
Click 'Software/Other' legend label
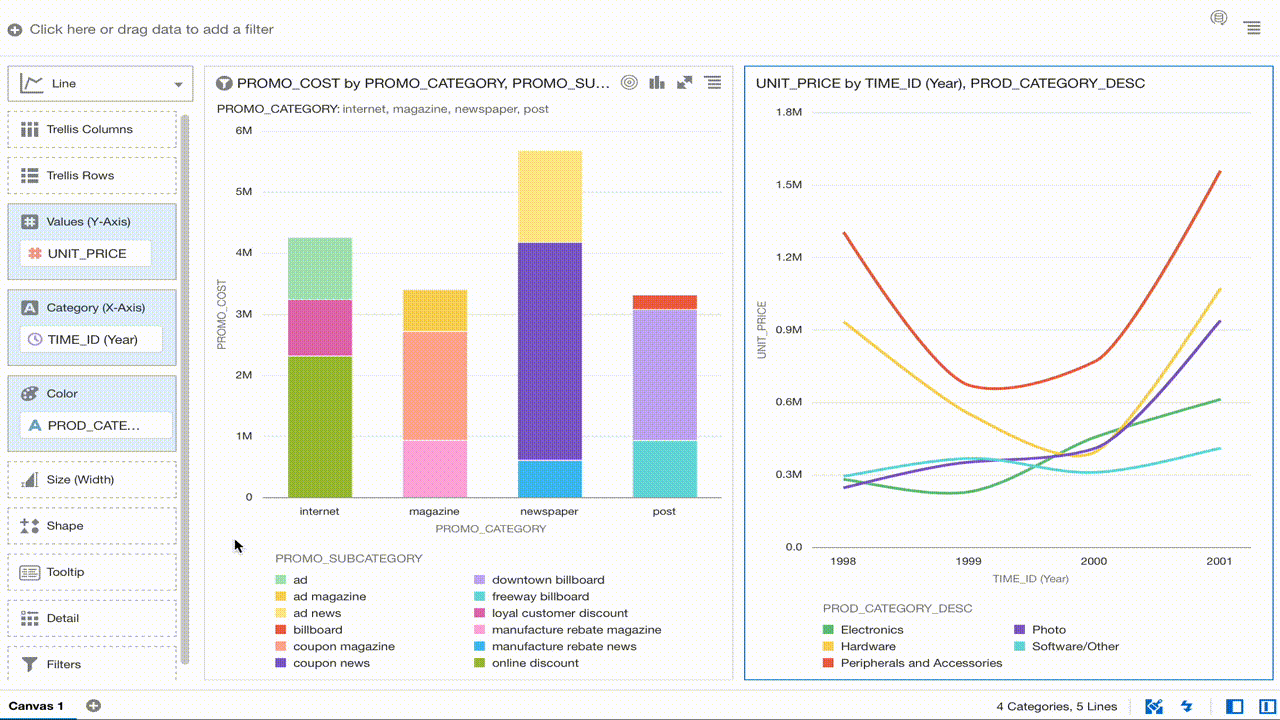[x=1076, y=647]
